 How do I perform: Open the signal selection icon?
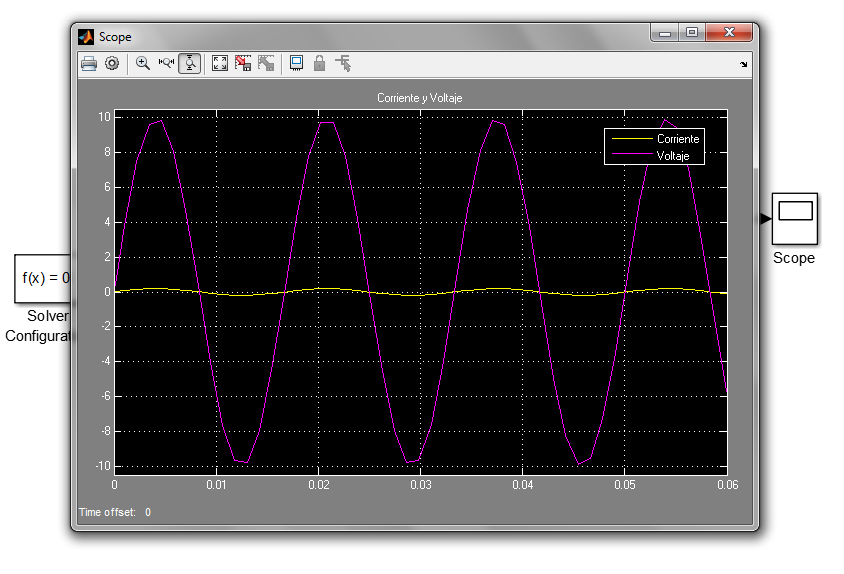click(x=343, y=64)
